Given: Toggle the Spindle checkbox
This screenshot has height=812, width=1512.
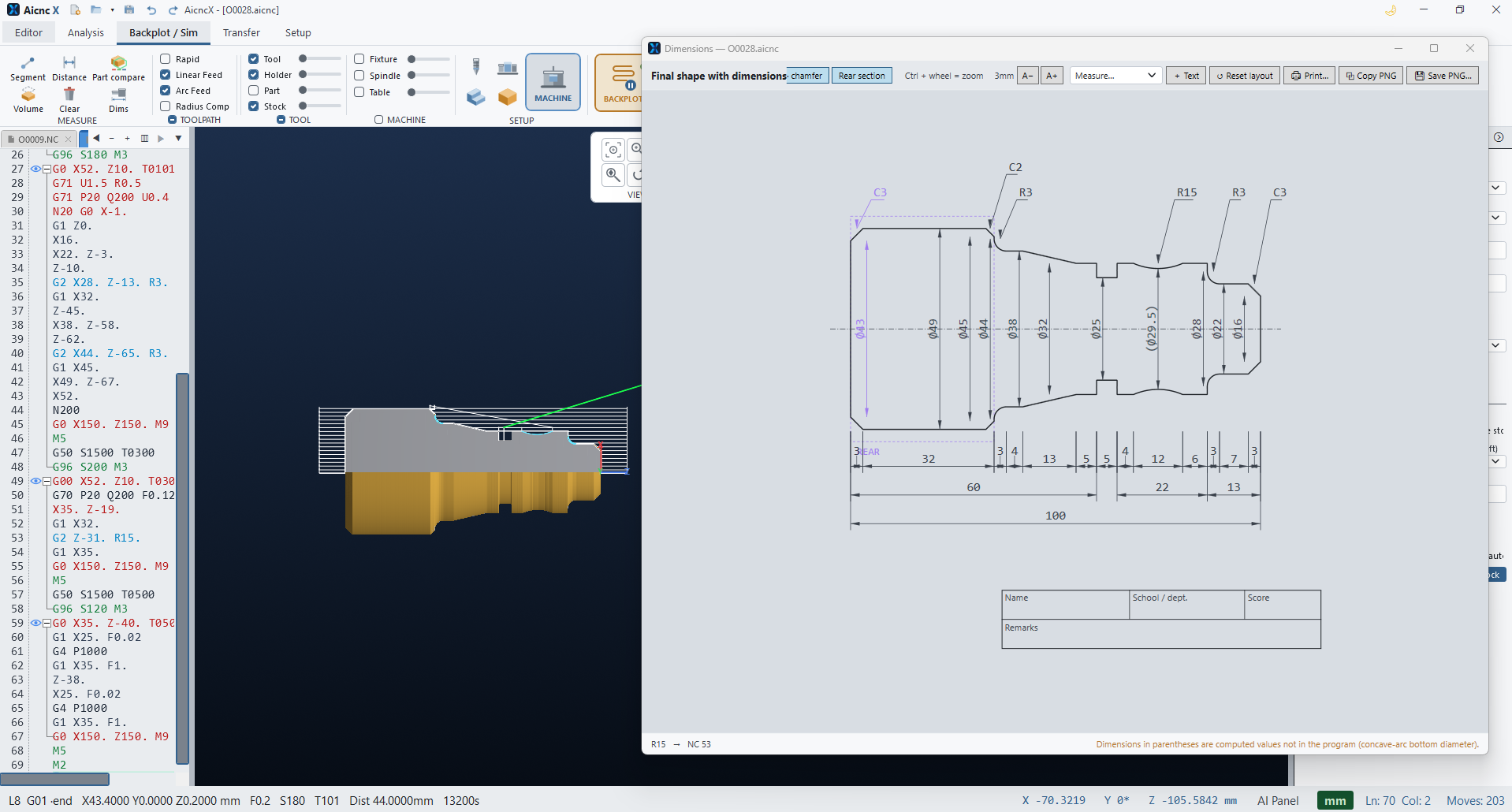Looking at the screenshot, I should [359, 76].
